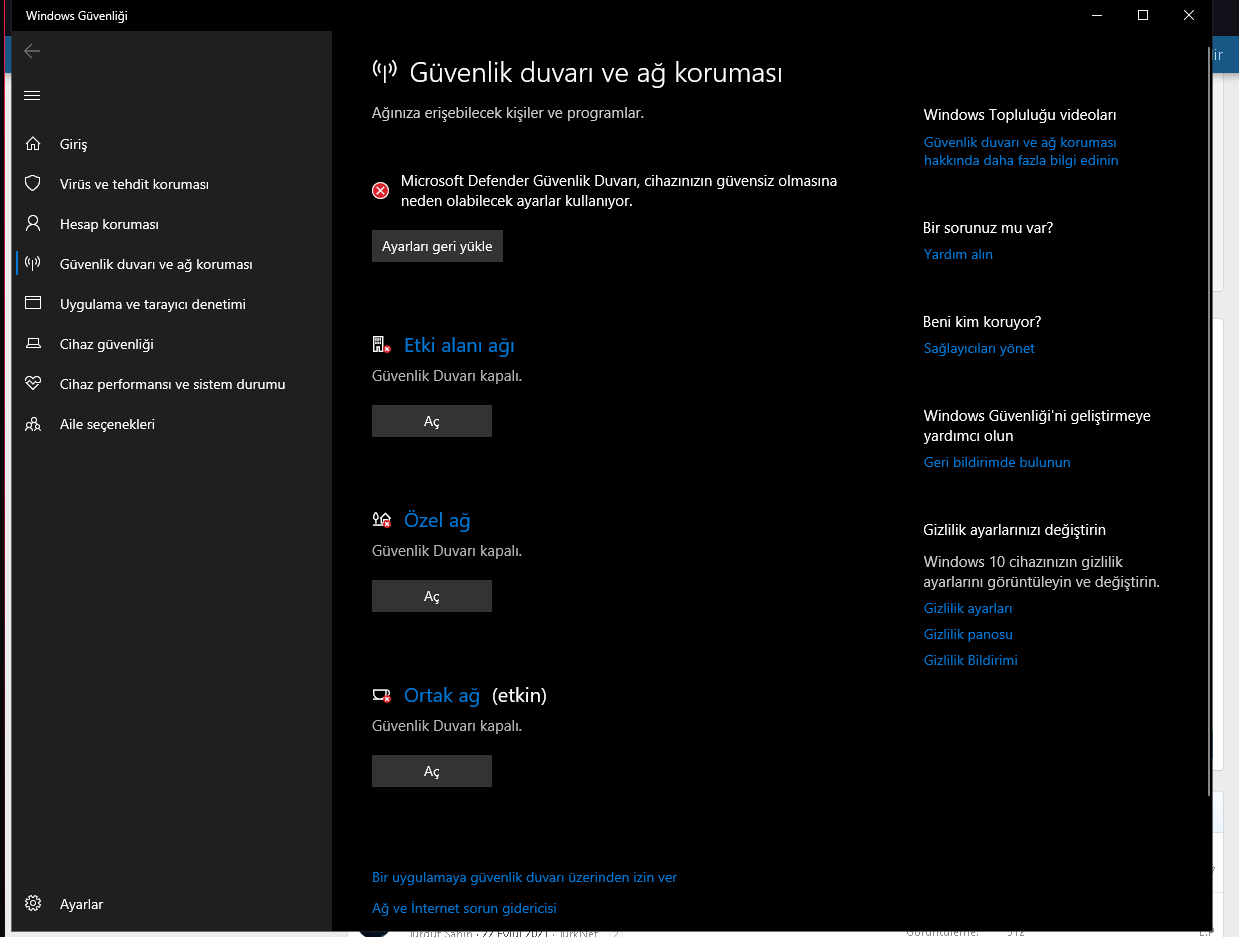Open Gizlilik Bildirimi link
This screenshot has height=937, width=1239.
click(971, 660)
